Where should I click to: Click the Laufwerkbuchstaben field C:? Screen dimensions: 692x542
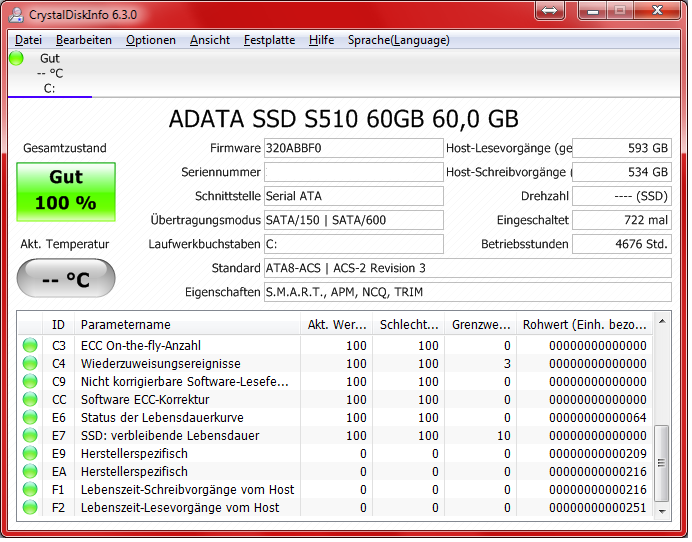pos(354,244)
